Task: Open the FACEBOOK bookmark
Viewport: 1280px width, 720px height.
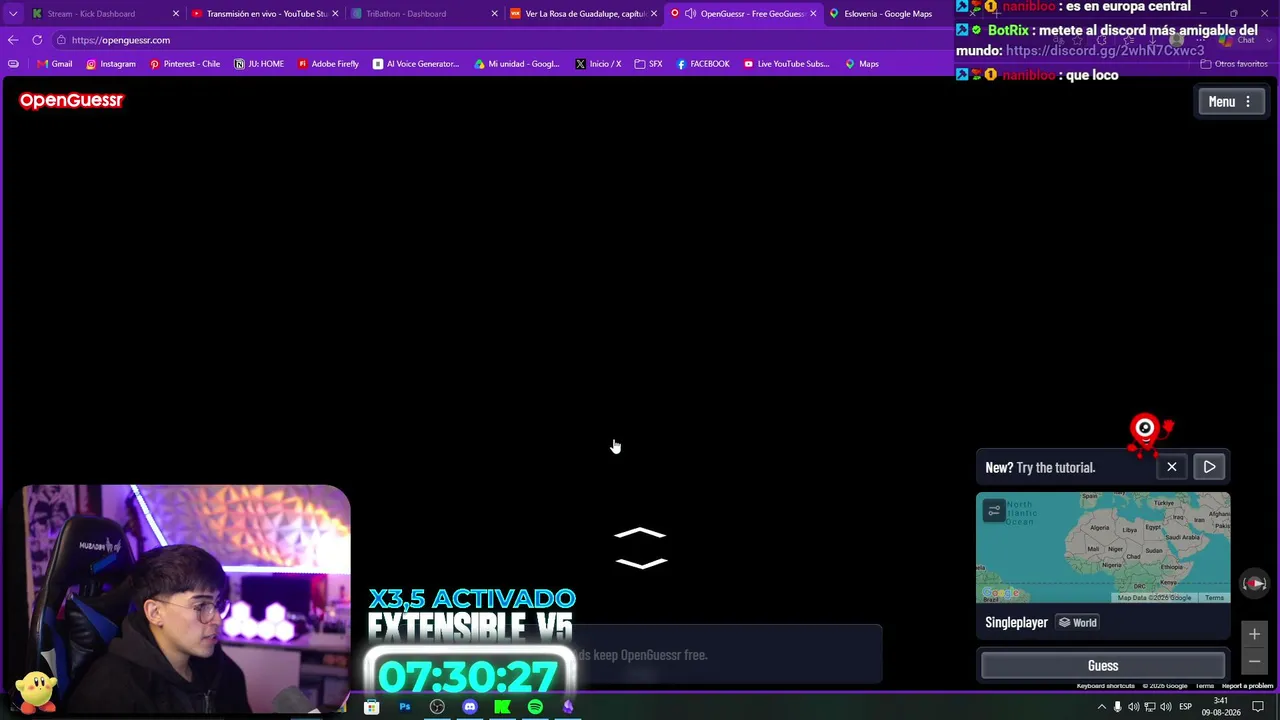Action: coord(703,64)
